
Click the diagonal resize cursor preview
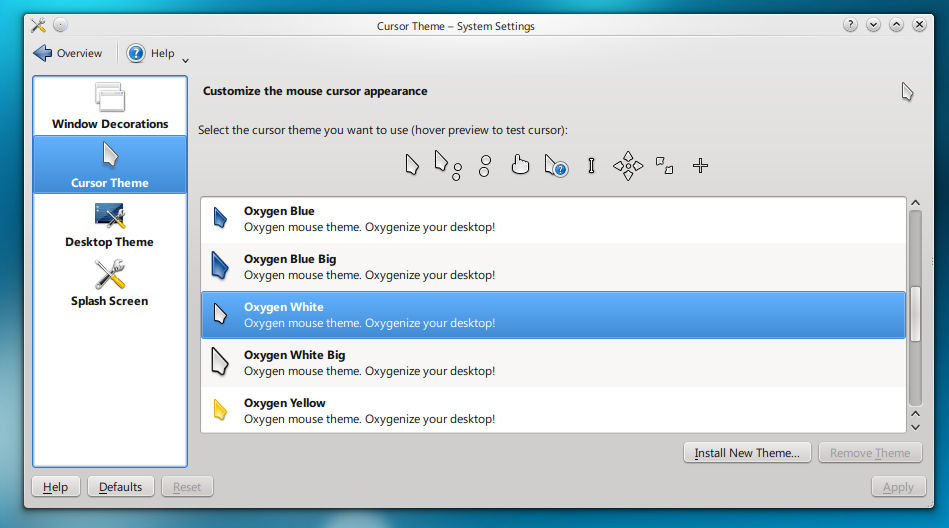[x=664, y=165]
